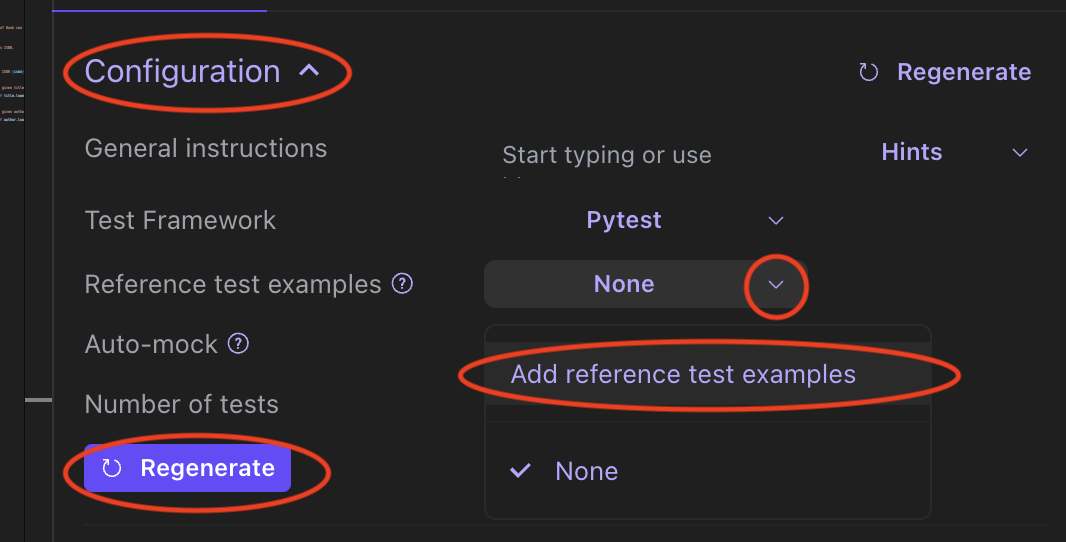Click the Hints label

pyautogui.click(x=912, y=152)
